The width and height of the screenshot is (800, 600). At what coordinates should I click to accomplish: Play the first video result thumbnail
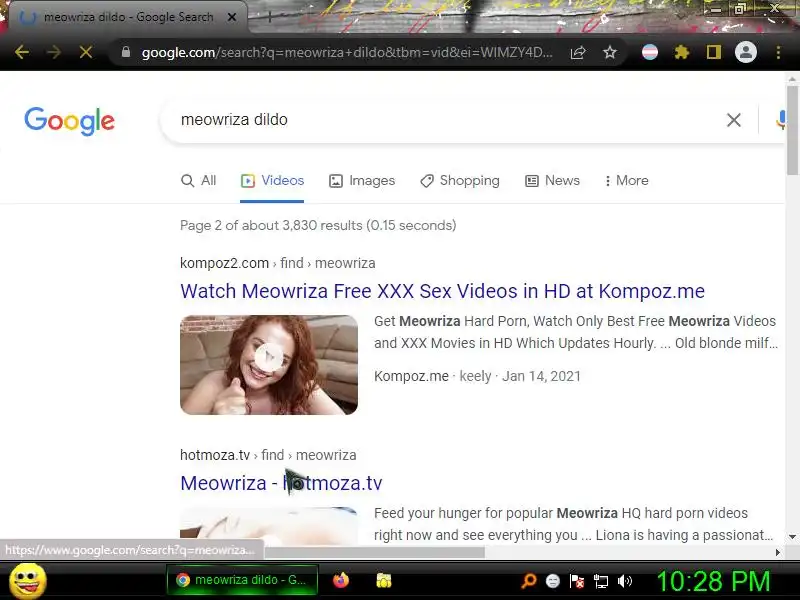tap(269, 365)
